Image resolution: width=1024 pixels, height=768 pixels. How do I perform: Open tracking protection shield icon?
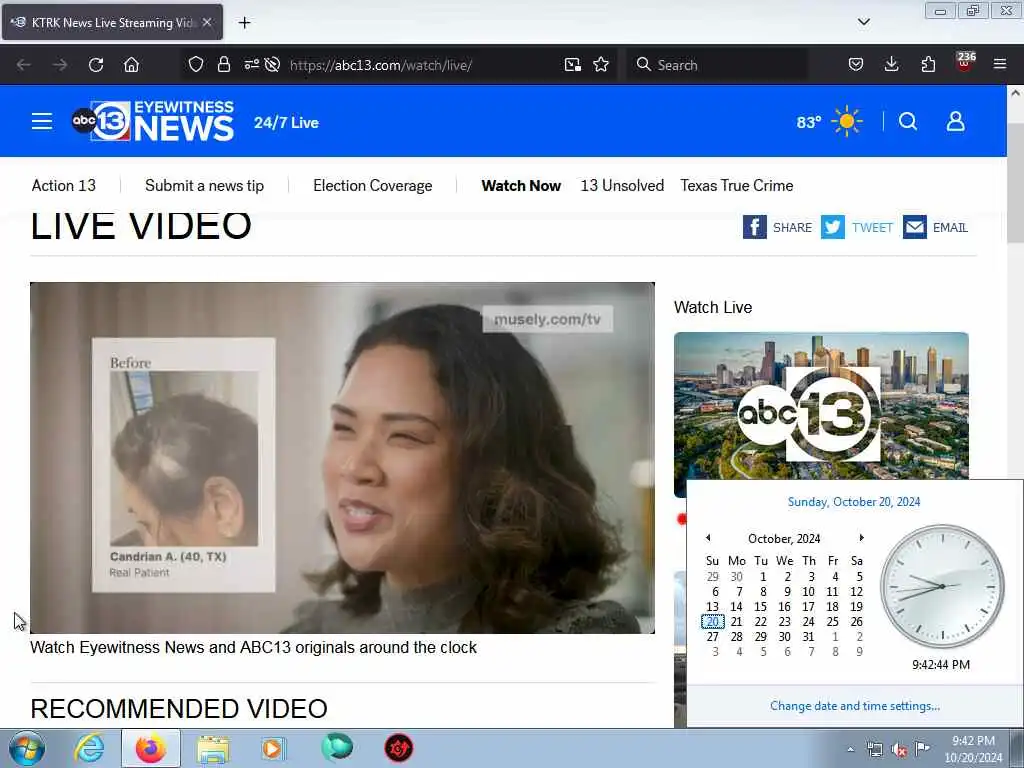pos(196,65)
